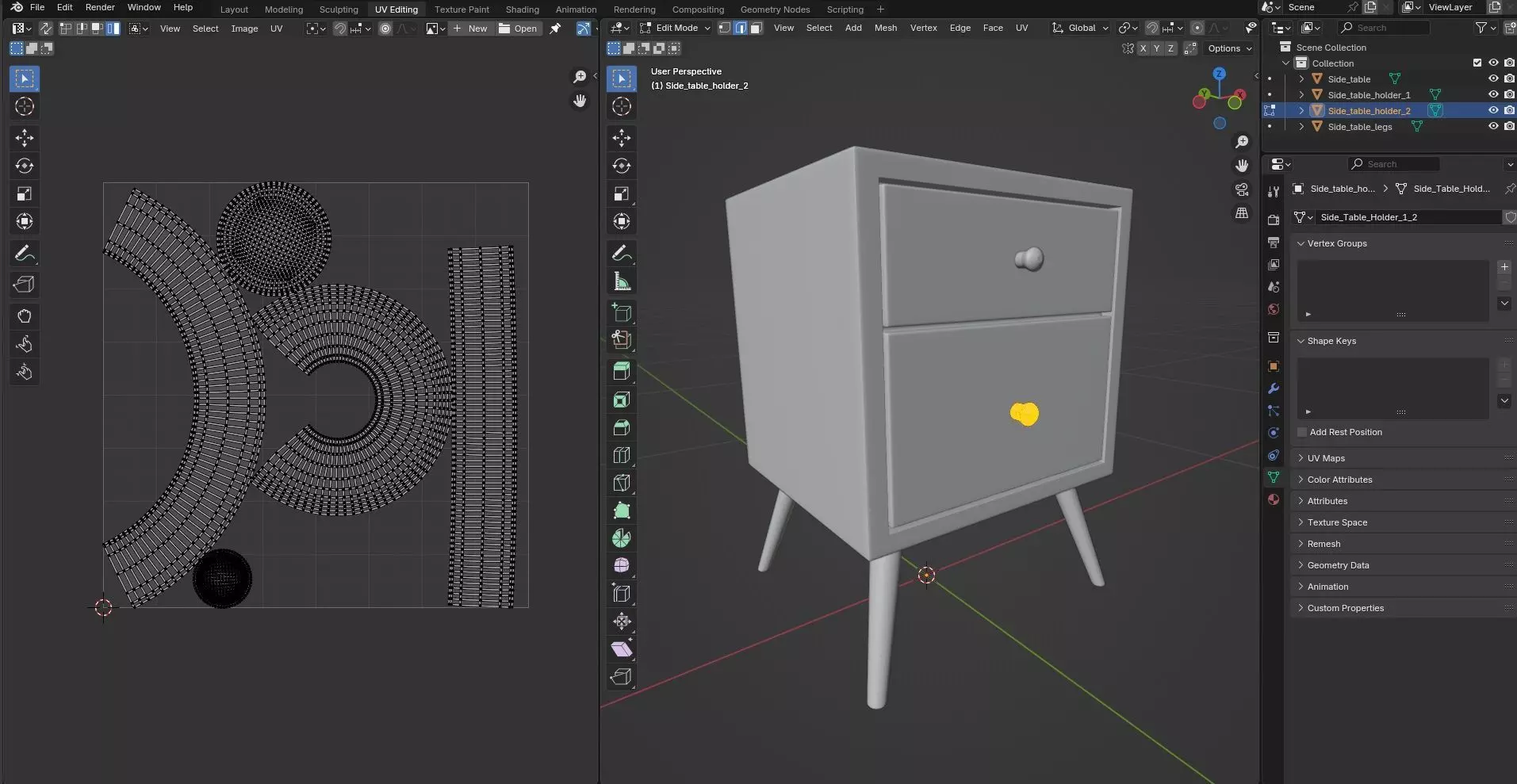
Task: Click the Shear tool icon
Action: coord(622,649)
